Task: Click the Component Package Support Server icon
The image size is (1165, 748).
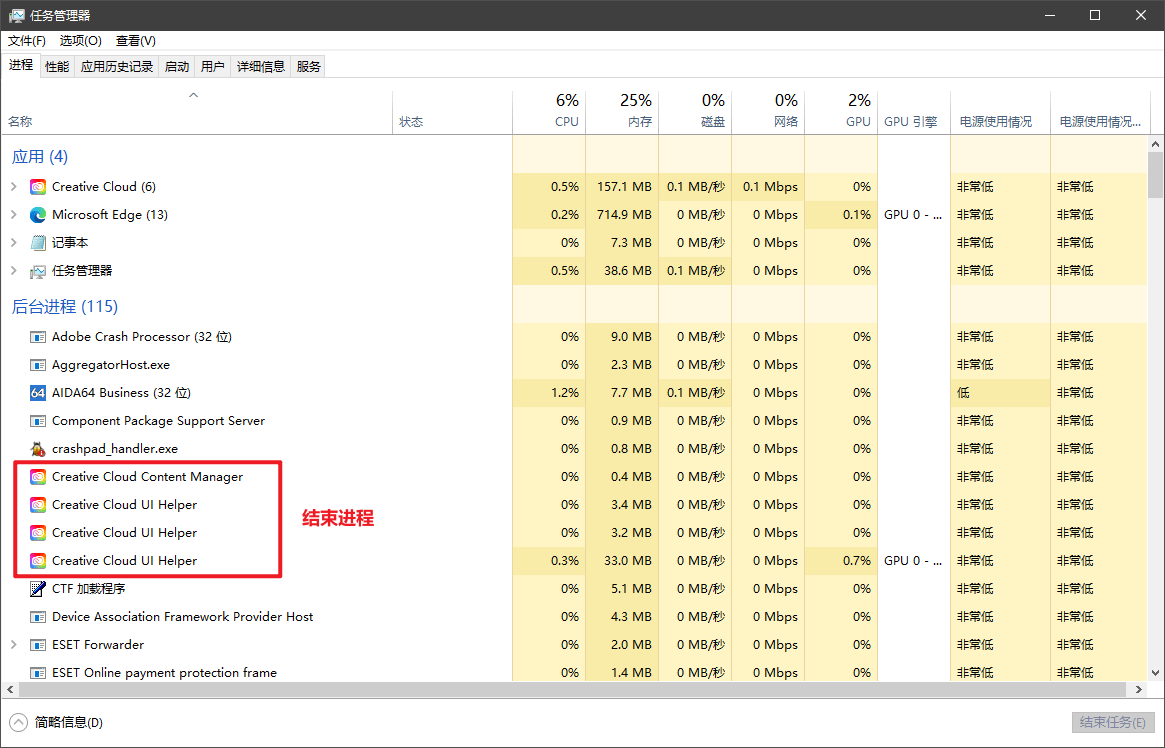Action: tap(38, 421)
